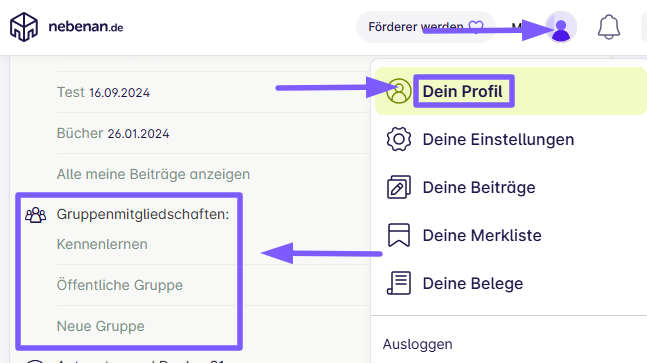Open Deine Beiträge menu entry

click(x=511, y=187)
